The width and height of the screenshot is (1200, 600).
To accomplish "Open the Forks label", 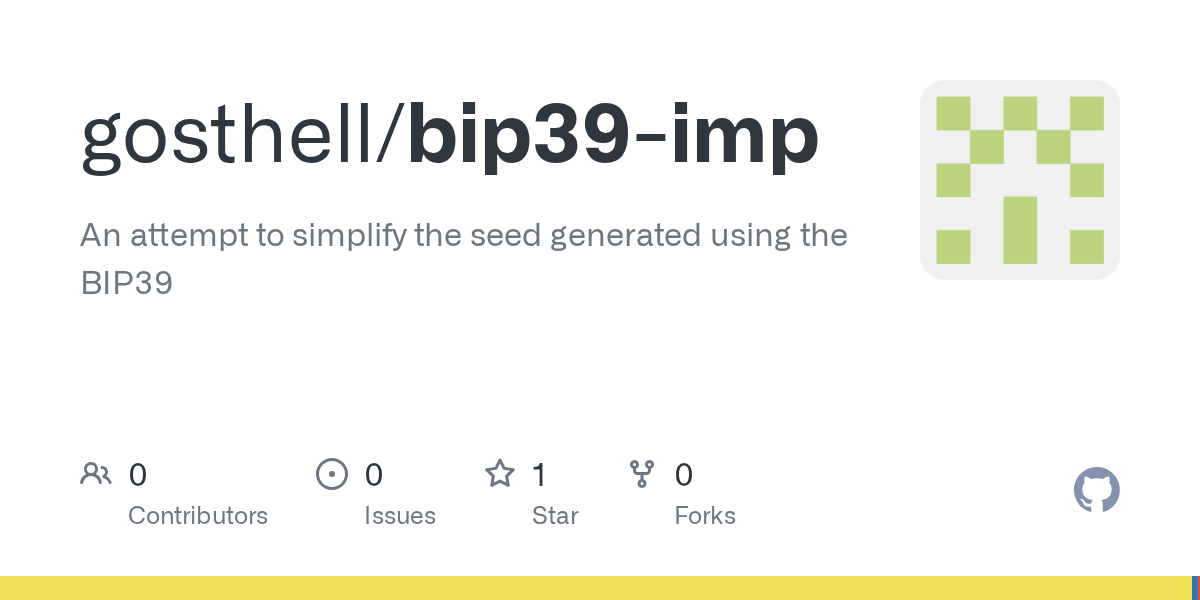I will (x=705, y=516).
